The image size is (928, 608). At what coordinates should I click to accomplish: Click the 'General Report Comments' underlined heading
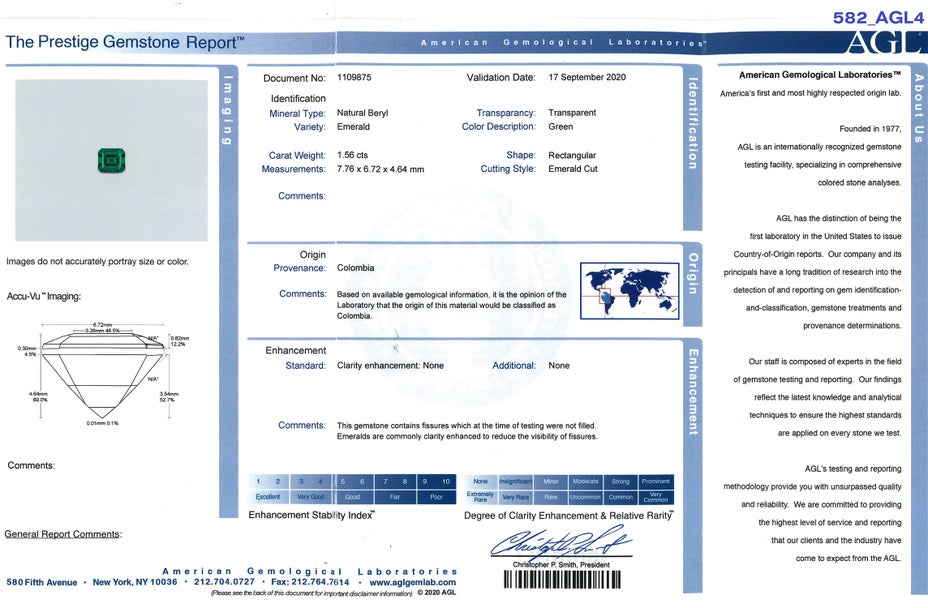63,534
